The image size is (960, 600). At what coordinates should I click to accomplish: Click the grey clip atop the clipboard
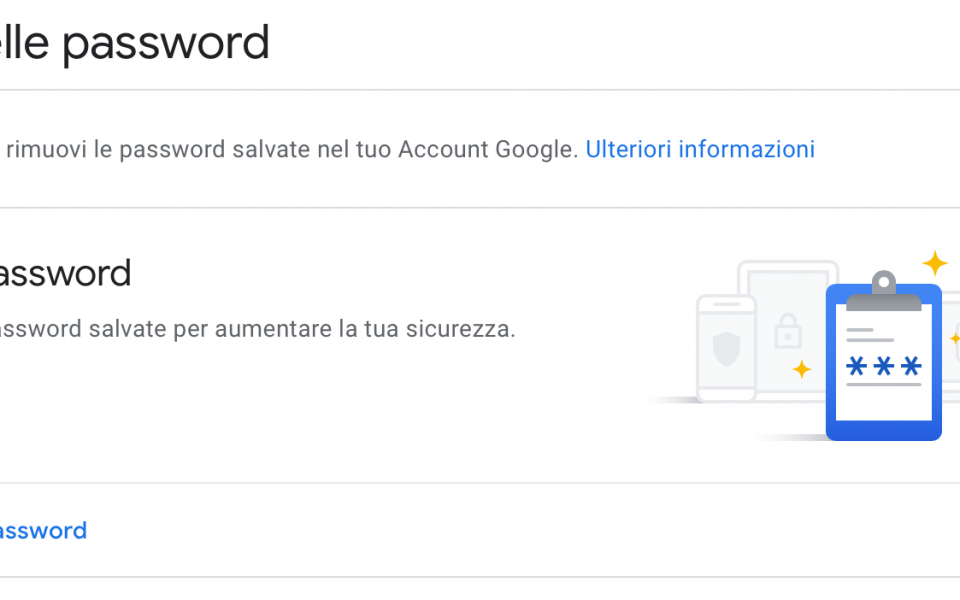tap(883, 291)
